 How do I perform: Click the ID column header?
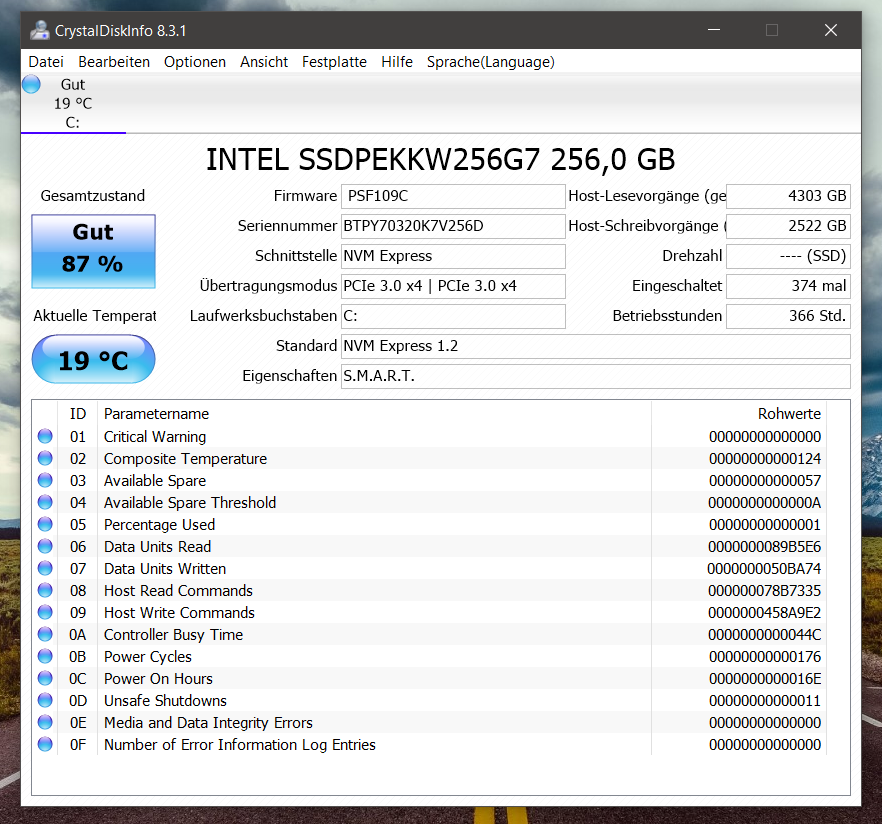point(78,414)
